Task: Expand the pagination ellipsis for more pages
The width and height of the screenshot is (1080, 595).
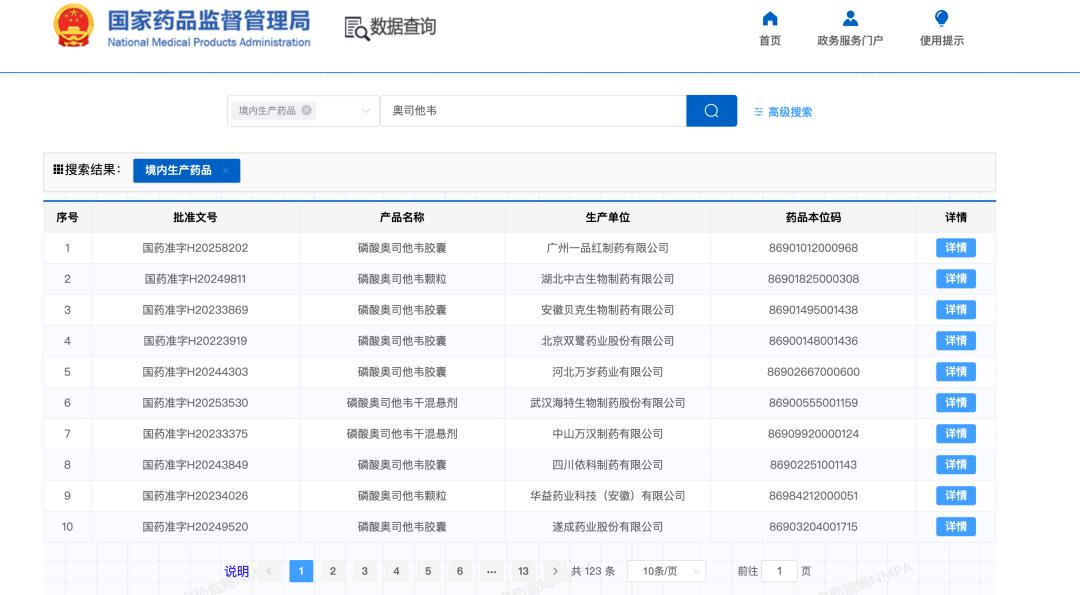Action: coord(491,571)
